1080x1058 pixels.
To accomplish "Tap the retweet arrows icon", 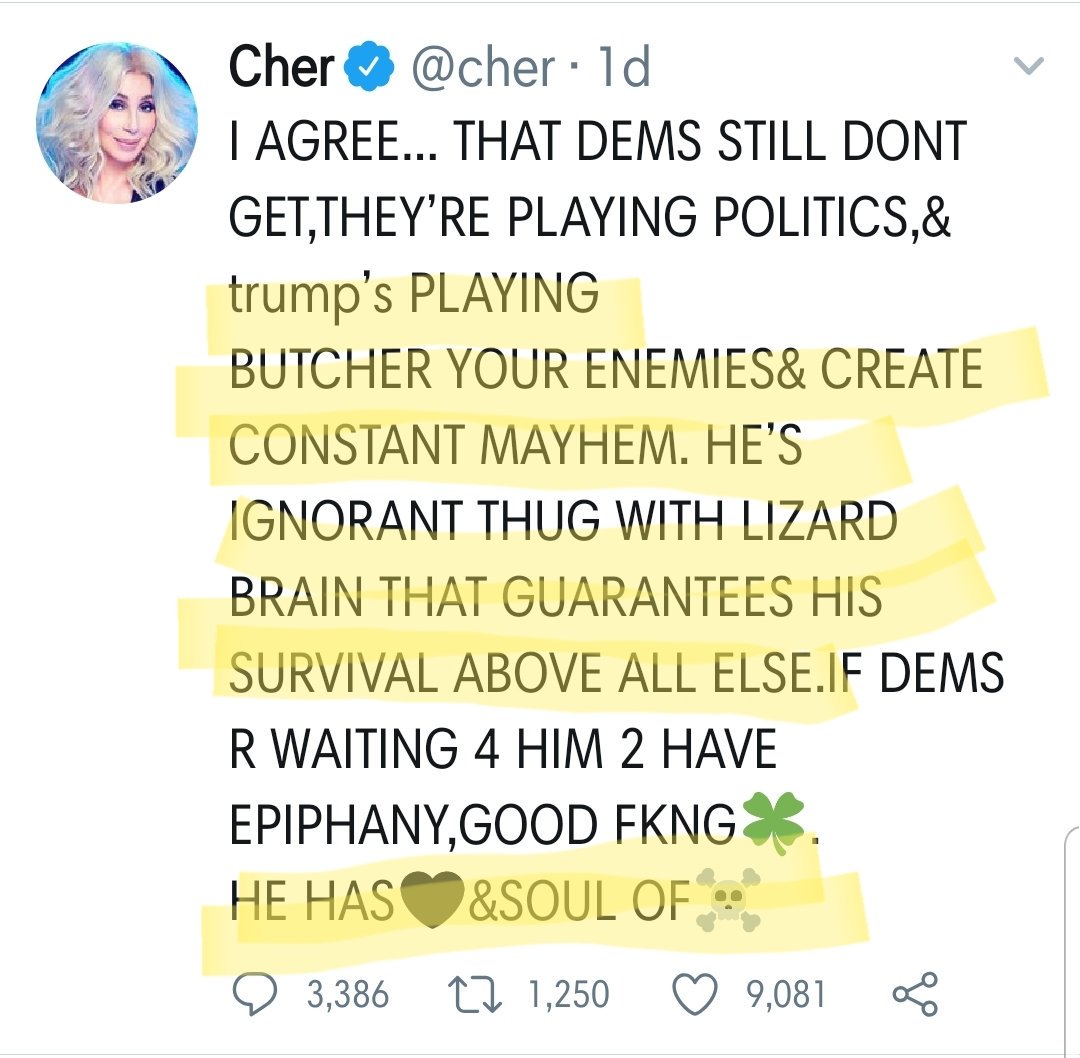I will point(475,995).
